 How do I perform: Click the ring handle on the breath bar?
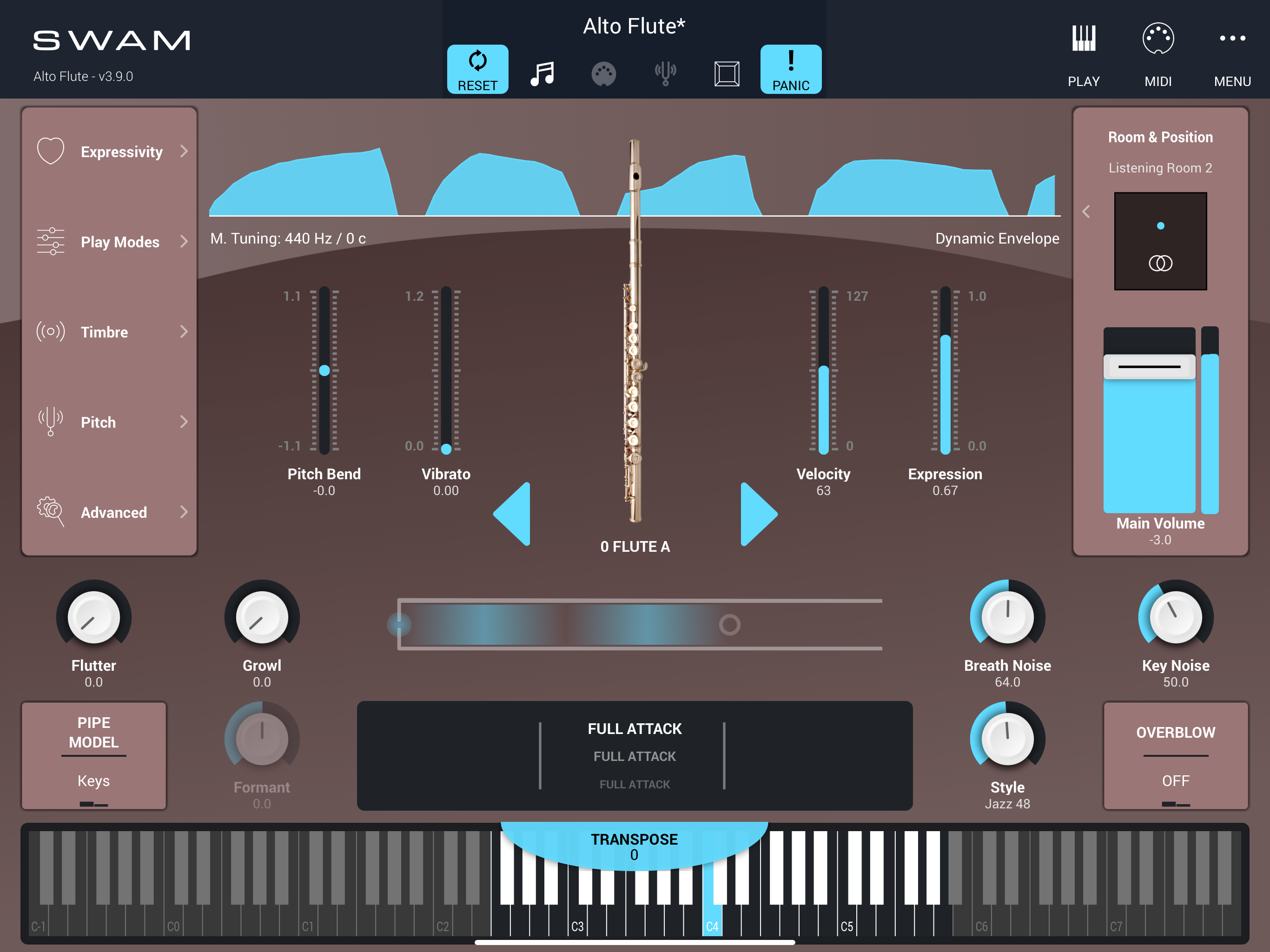729,625
